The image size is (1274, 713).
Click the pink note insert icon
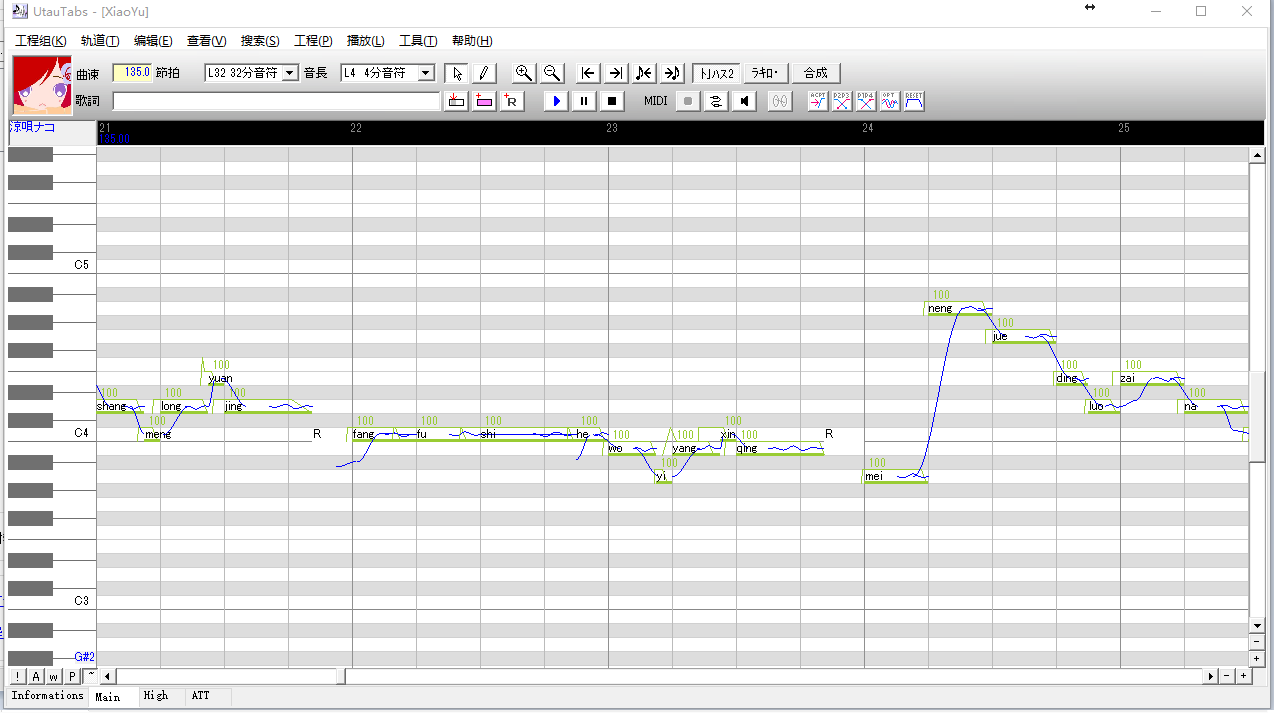tap(484, 101)
